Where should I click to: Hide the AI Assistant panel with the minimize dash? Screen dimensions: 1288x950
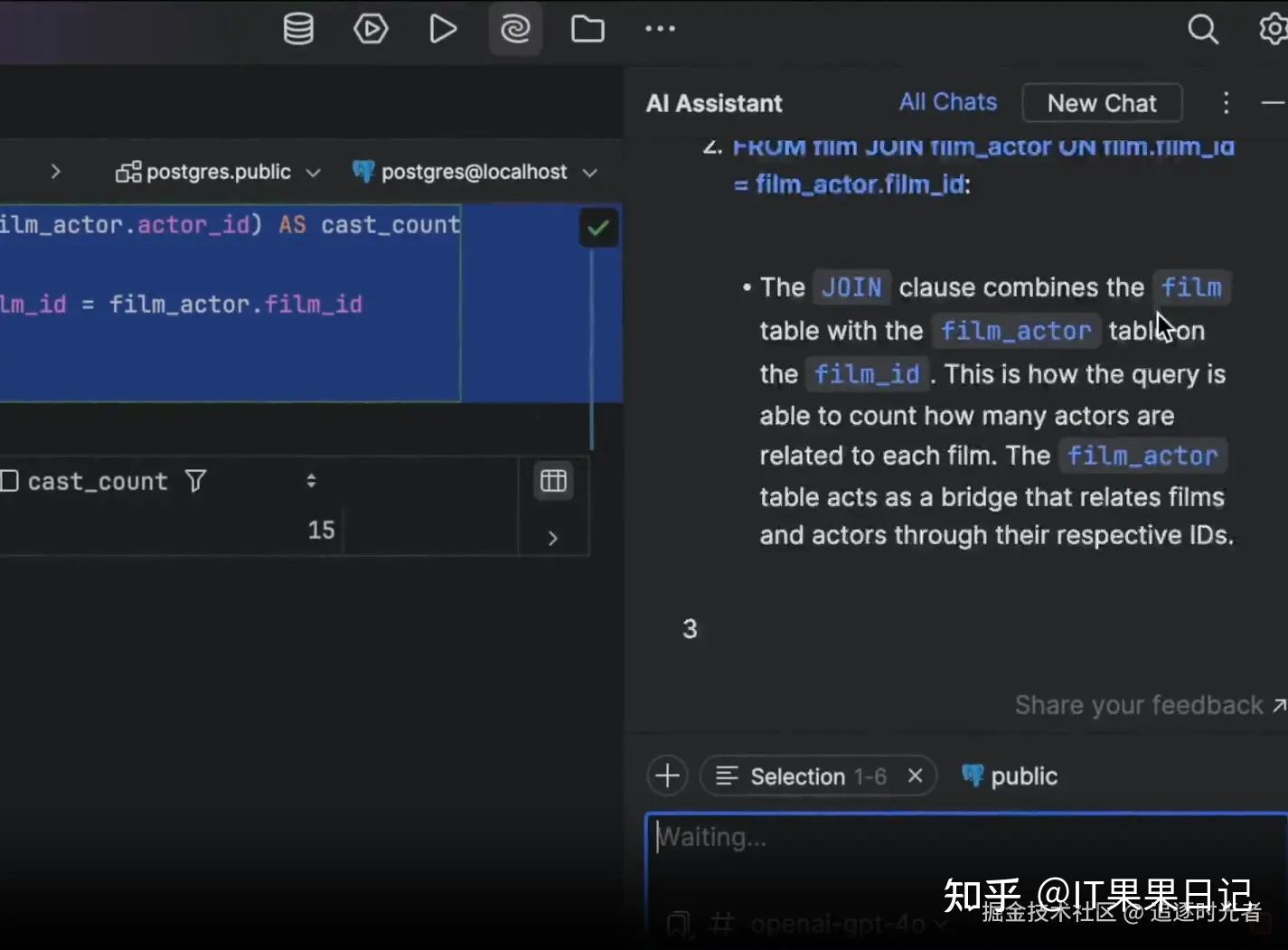tap(1273, 103)
